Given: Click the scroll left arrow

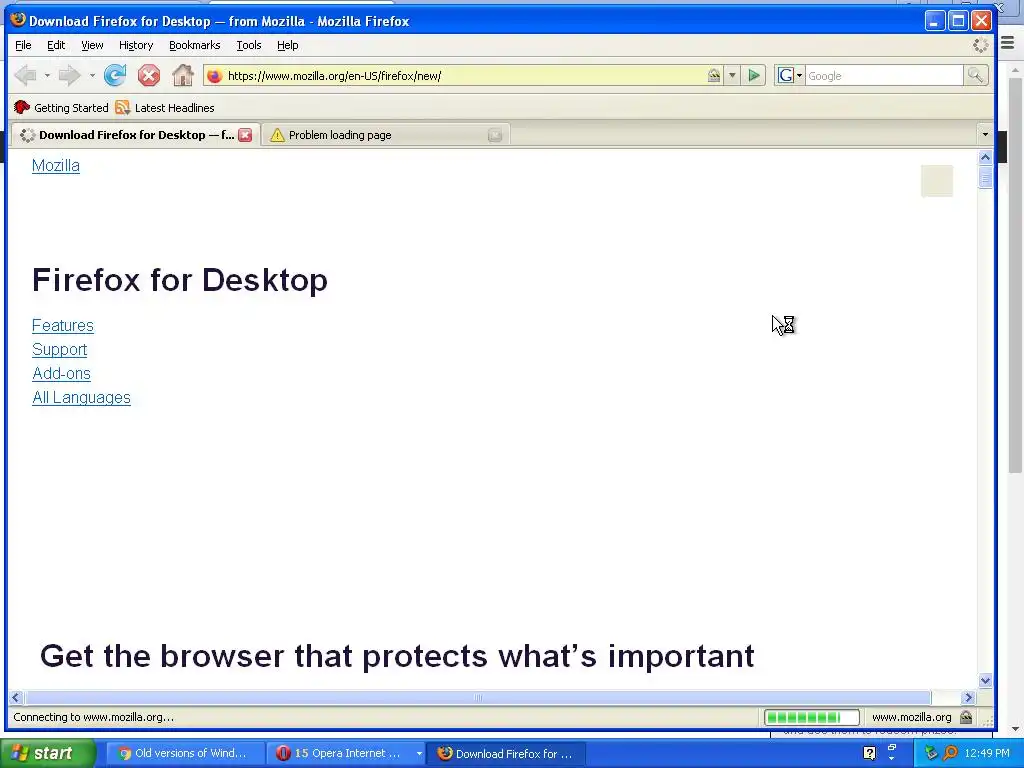Looking at the screenshot, I should [x=16, y=697].
